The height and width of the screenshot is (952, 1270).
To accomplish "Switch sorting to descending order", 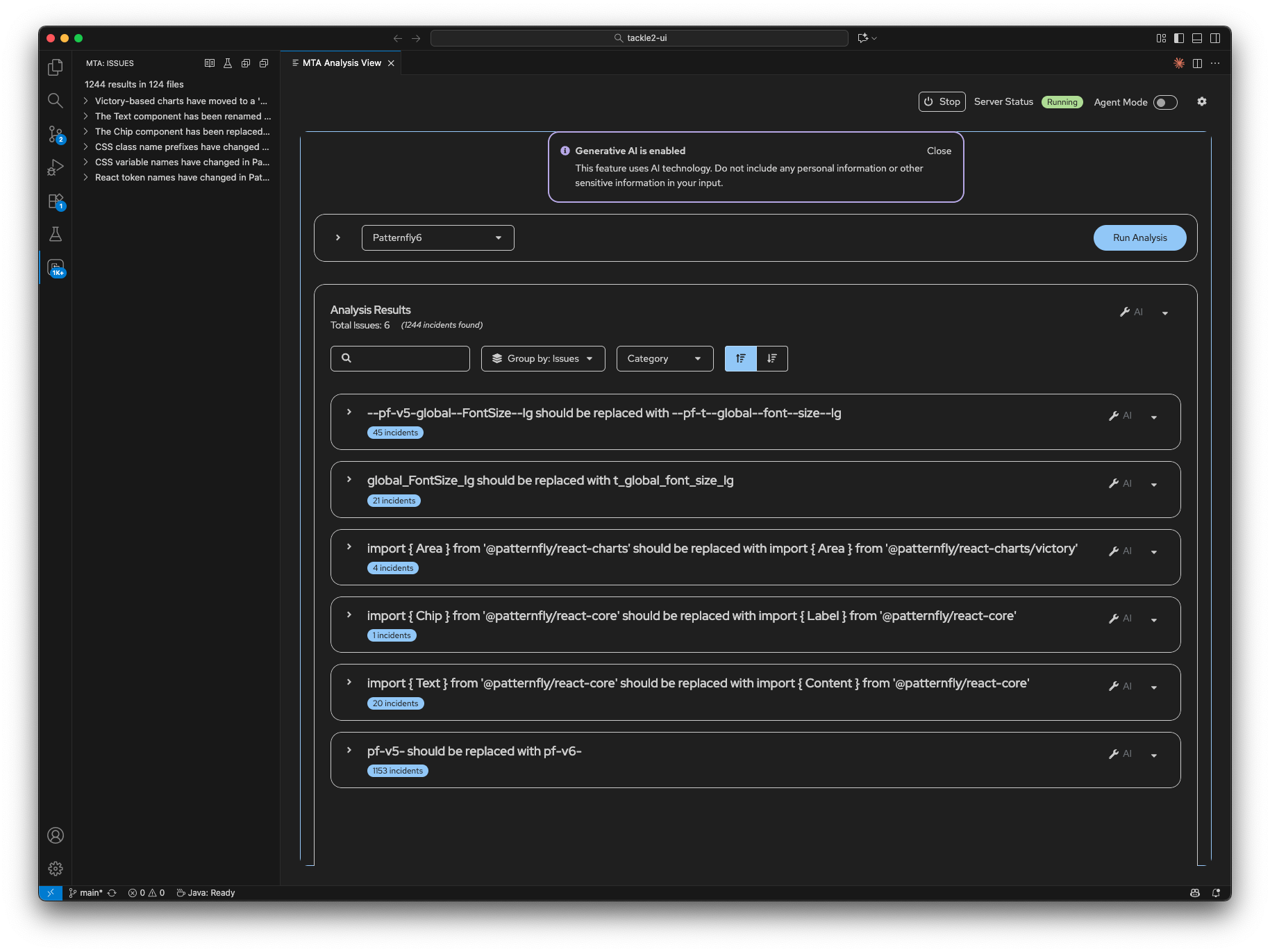I will (x=771, y=358).
